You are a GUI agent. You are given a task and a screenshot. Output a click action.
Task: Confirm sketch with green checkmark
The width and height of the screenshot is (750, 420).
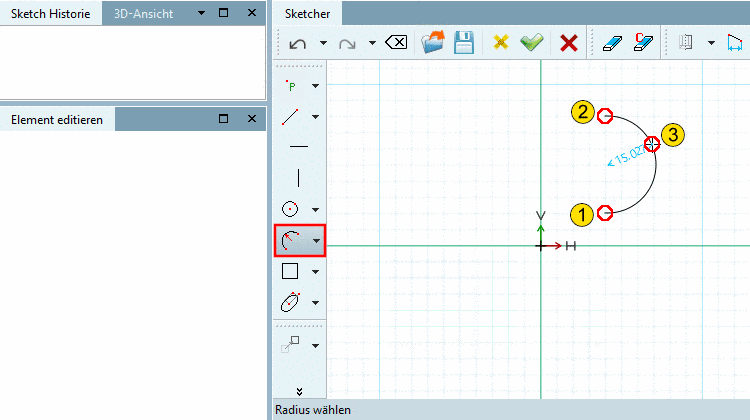coord(532,42)
